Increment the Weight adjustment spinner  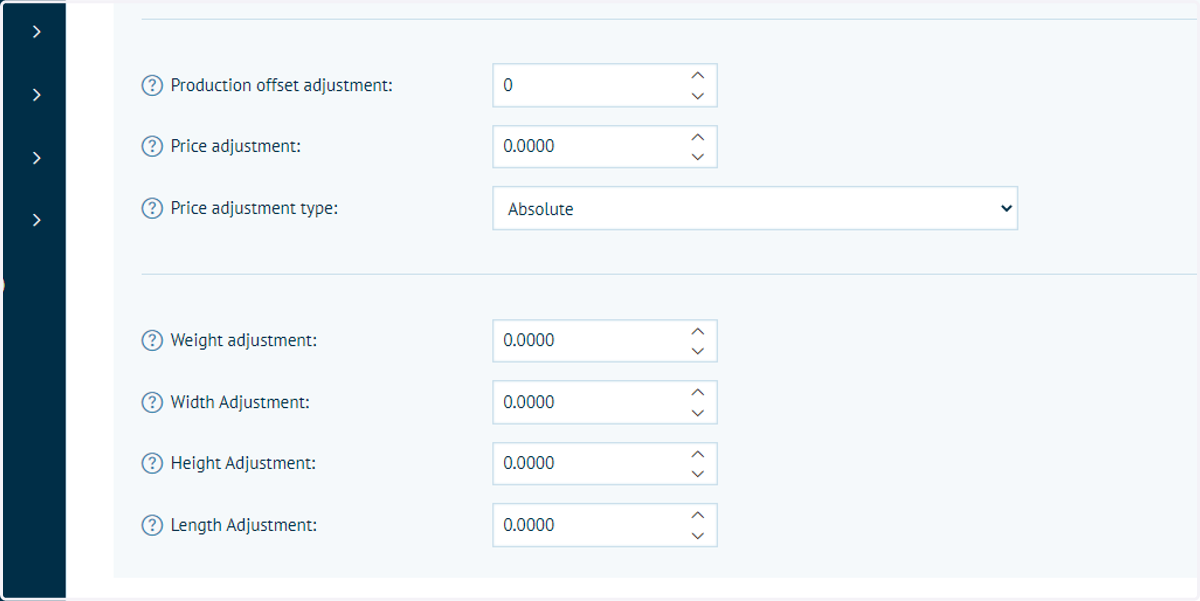(x=698, y=330)
